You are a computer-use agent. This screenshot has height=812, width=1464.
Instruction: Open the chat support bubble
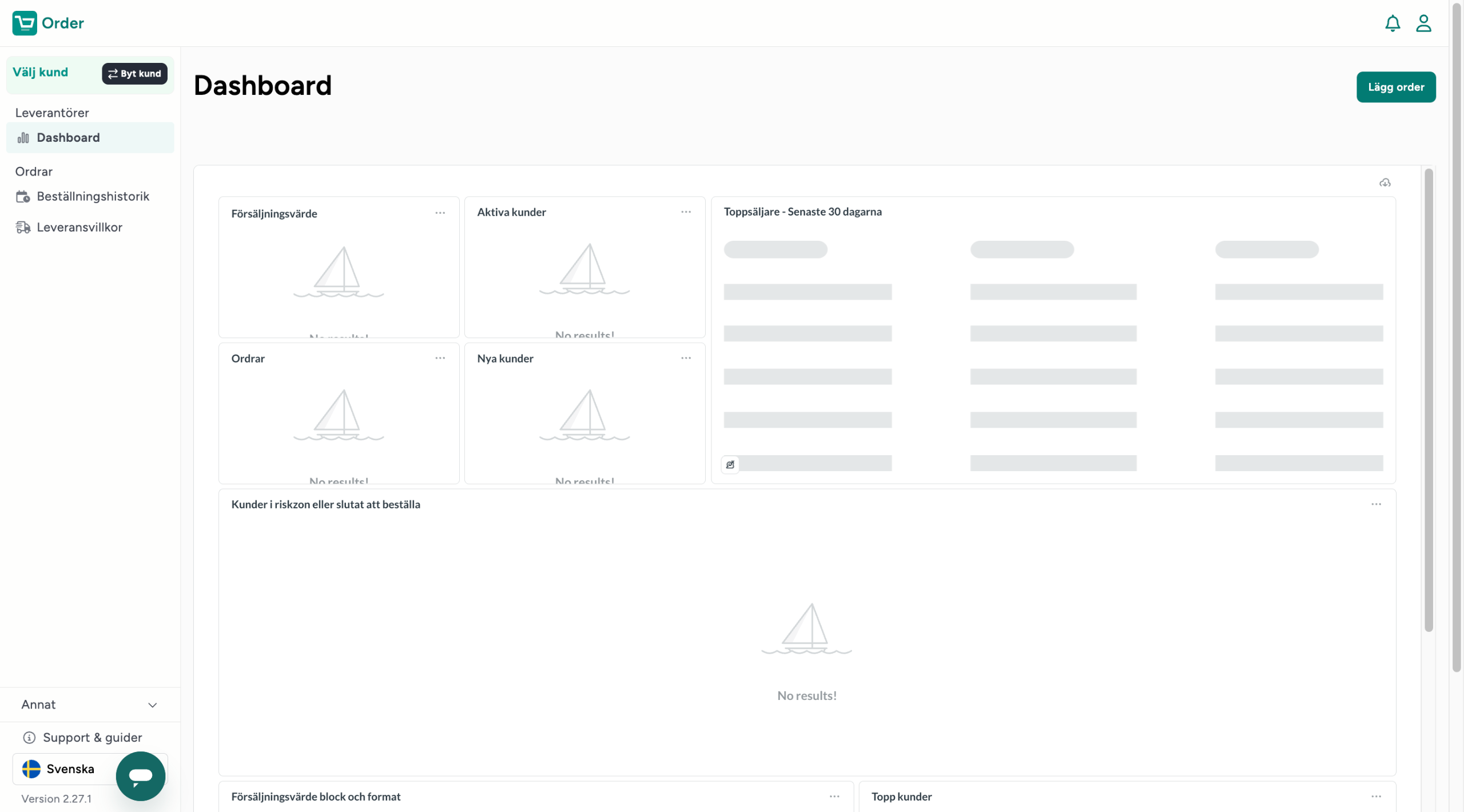point(140,775)
